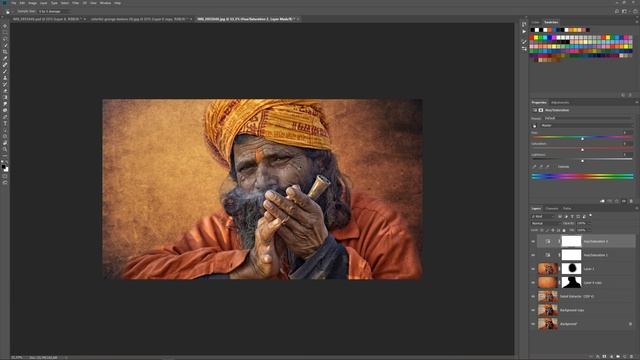
Task: Select the Rectangular Marquee tool
Action: point(5,32)
